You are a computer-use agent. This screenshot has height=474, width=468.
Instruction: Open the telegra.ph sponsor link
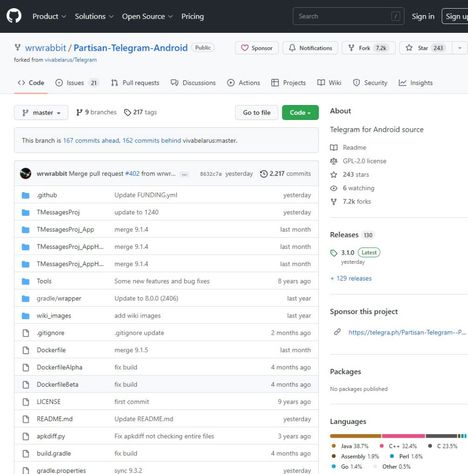[407, 332]
